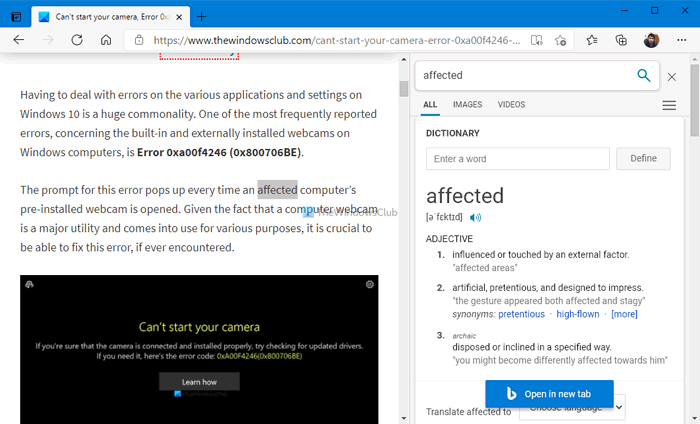Expand the translate language dropdown
The height and width of the screenshot is (424, 700).
point(572,407)
